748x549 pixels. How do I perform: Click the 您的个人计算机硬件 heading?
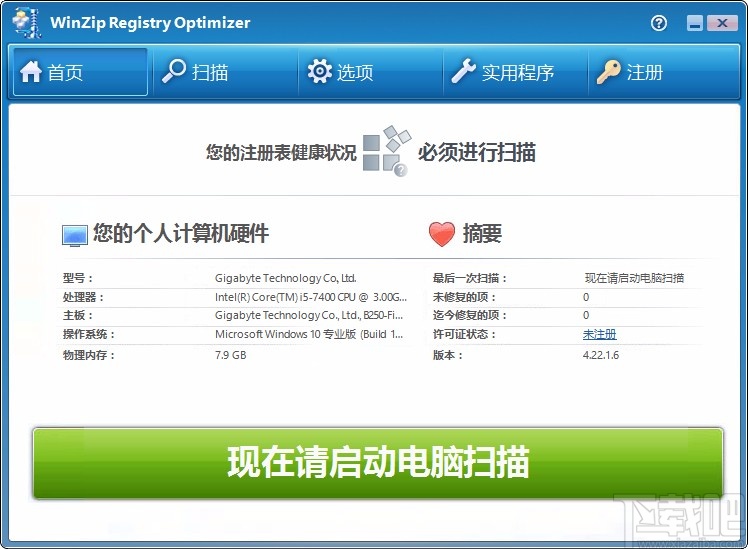pyautogui.click(x=181, y=233)
